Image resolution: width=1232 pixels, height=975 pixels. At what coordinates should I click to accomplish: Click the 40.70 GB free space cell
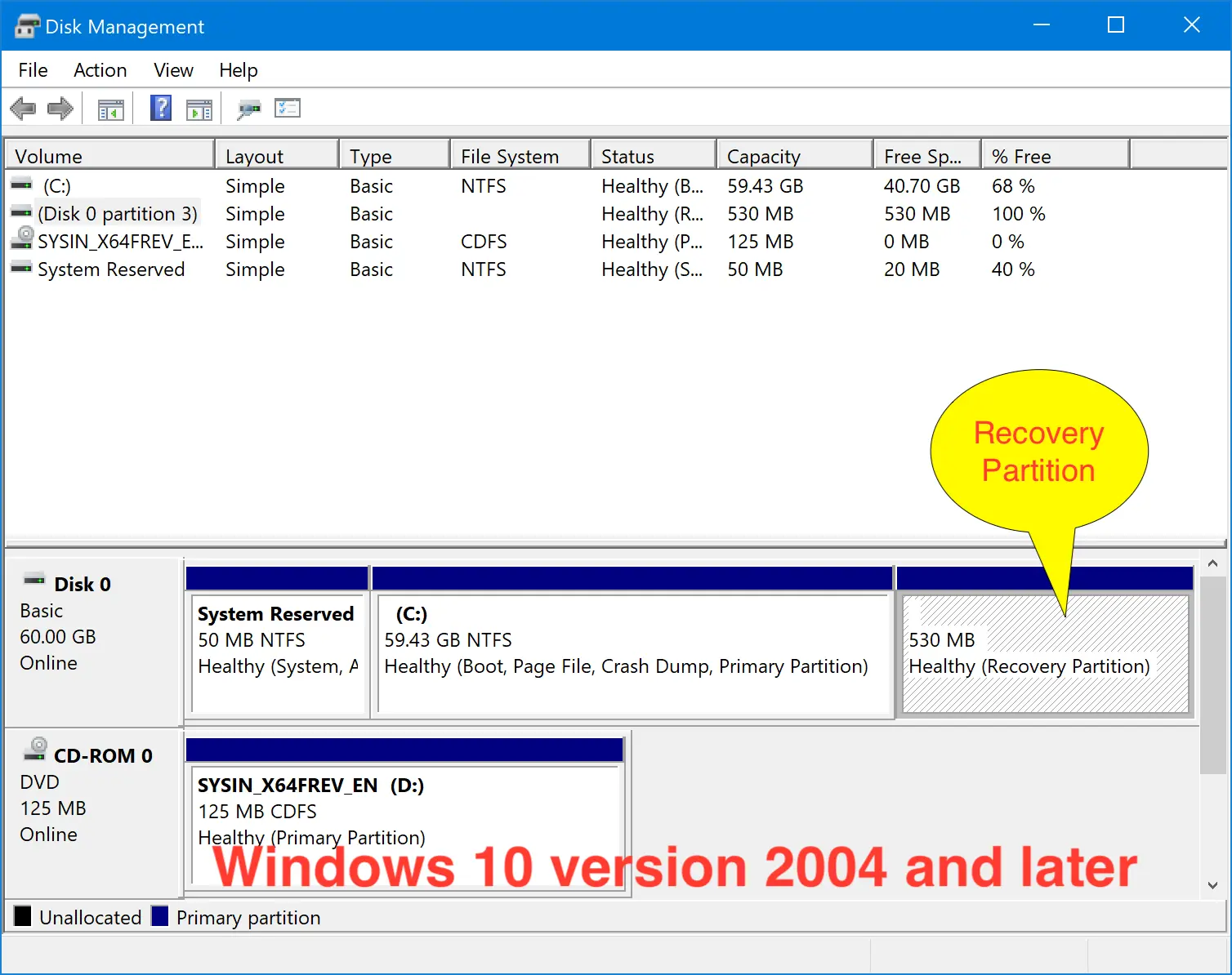(x=922, y=186)
